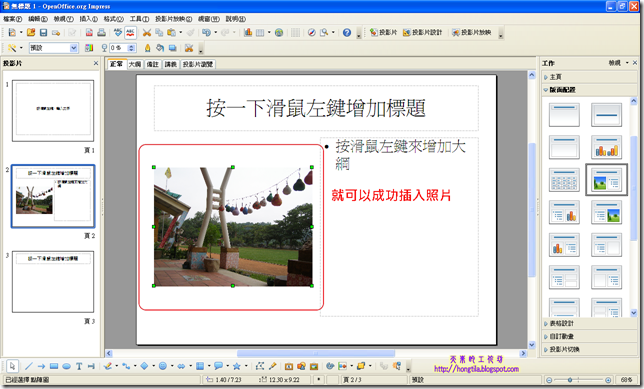Click the horizontal scrollbar under the slide
The width and height of the screenshot is (644, 389).
pos(316,353)
